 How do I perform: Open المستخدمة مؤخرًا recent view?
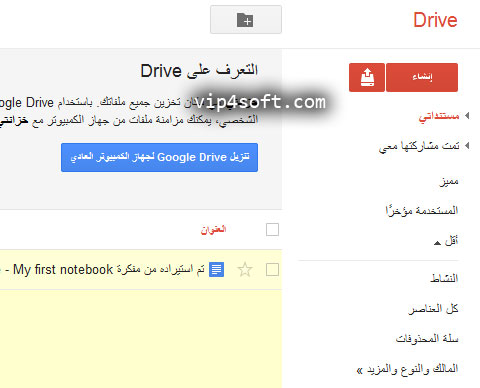click(x=422, y=210)
